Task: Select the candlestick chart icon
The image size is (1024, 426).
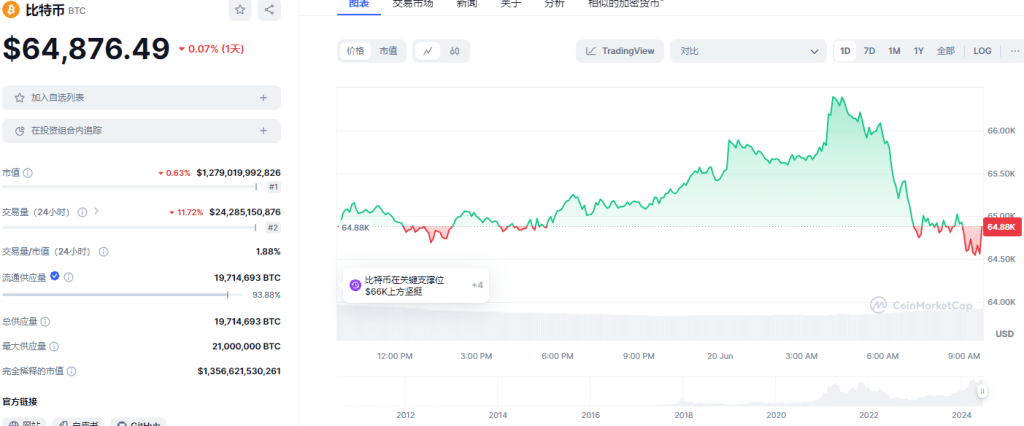Action: [454, 51]
